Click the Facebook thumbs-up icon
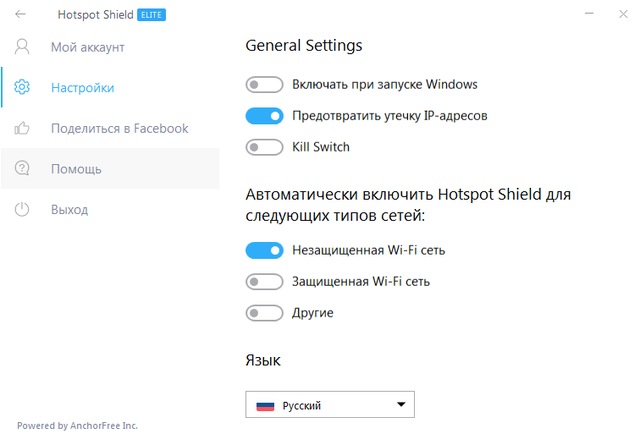640x445 pixels. tap(22, 128)
